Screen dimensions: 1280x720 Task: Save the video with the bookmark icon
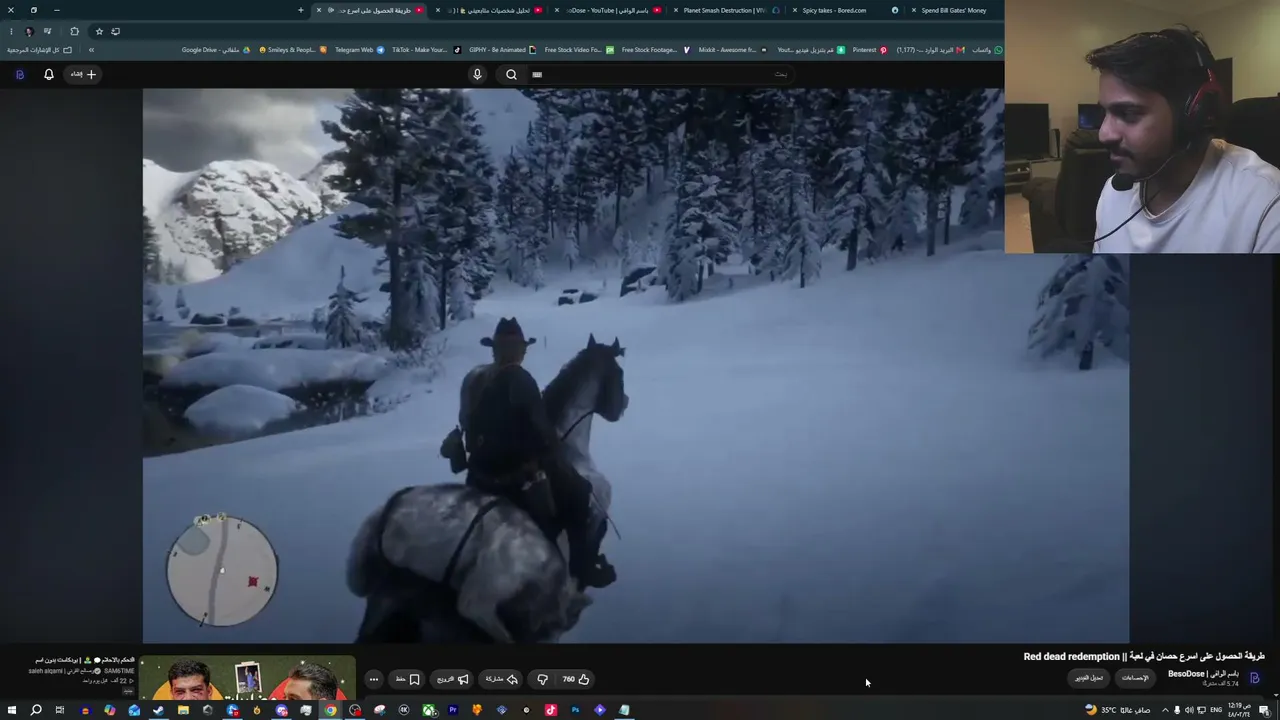[x=408, y=679]
